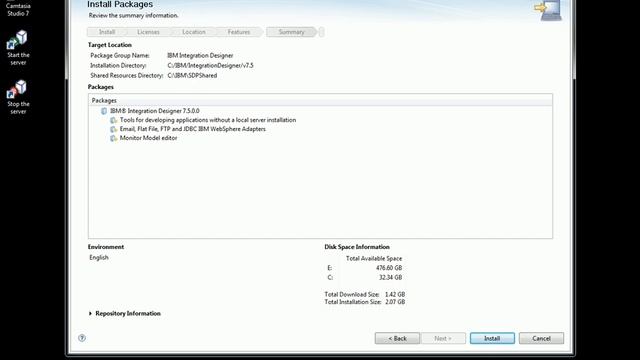The width and height of the screenshot is (640, 360).
Task: Click the Packages column header
Action: tap(320, 100)
